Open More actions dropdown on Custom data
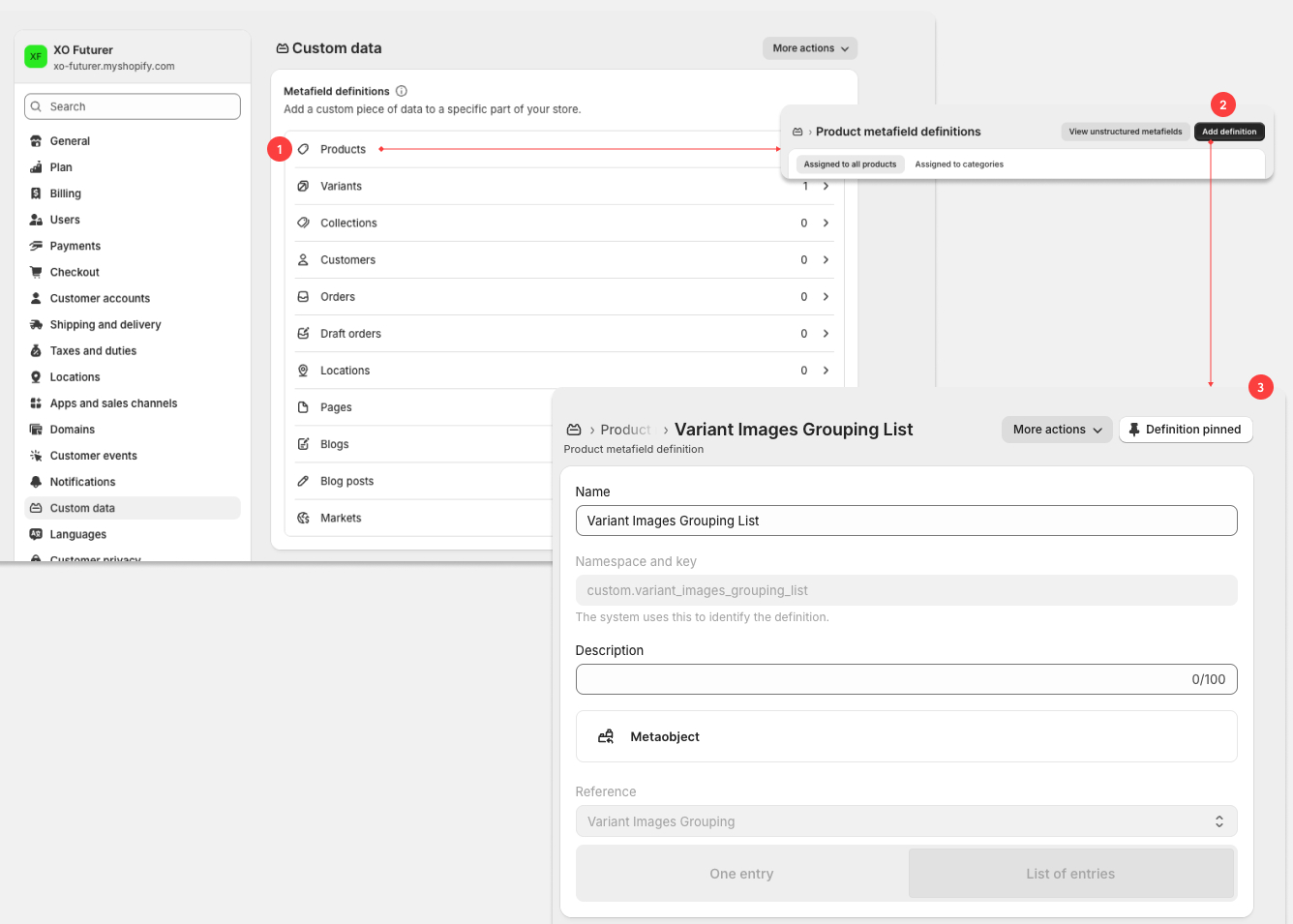This screenshot has height=924, width=1293. click(810, 48)
